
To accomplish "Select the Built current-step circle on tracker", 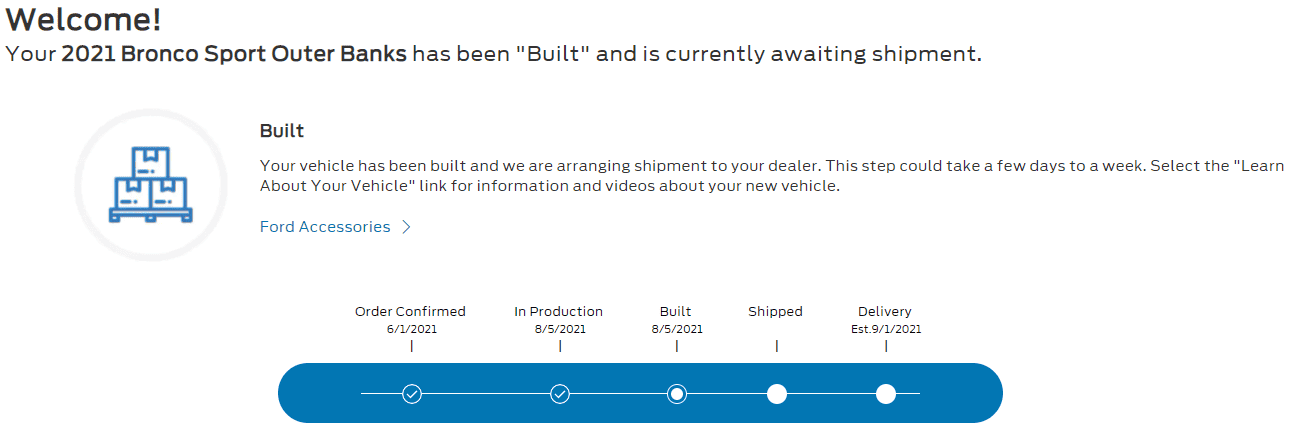I will pyautogui.click(x=677, y=394).
